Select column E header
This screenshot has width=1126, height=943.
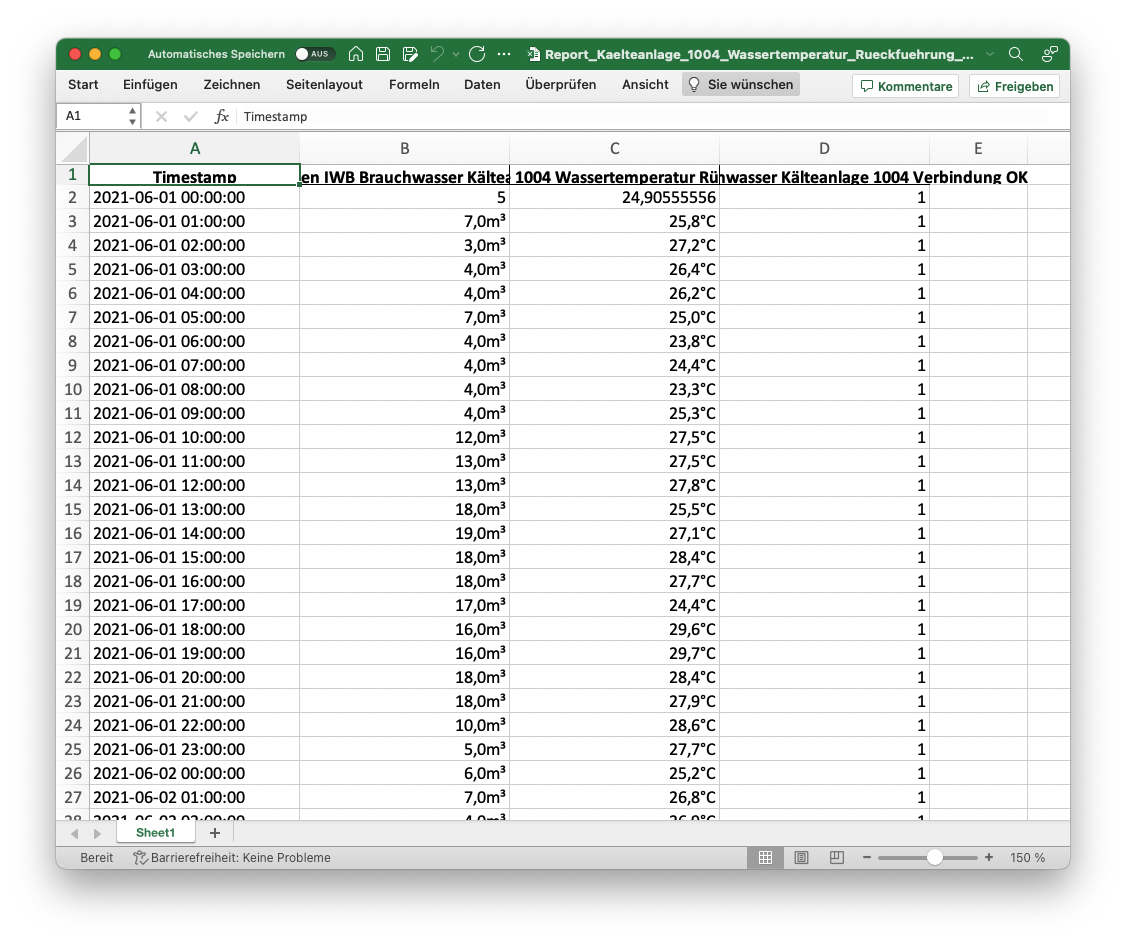(978, 149)
